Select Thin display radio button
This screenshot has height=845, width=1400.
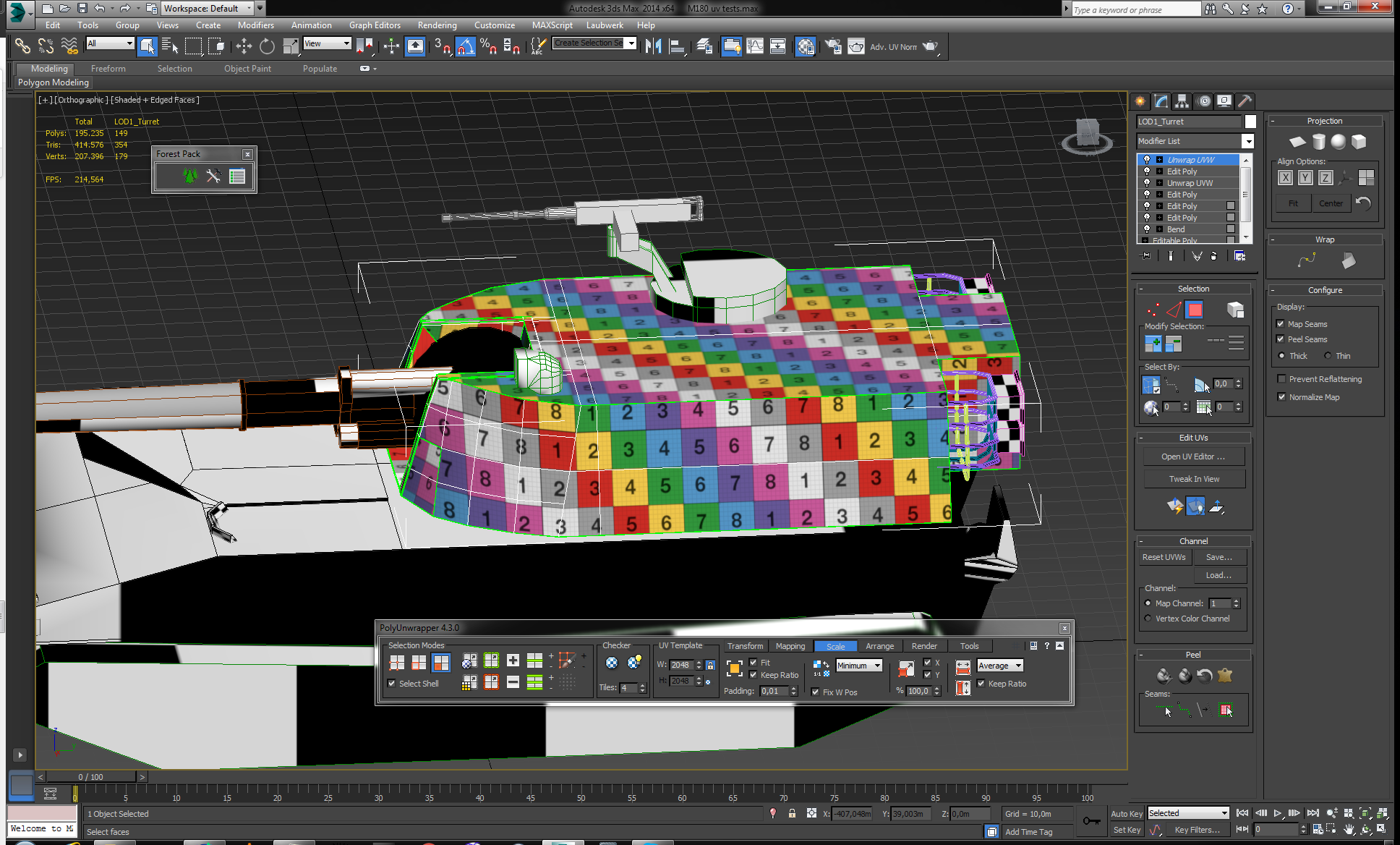click(x=1328, y=356)
